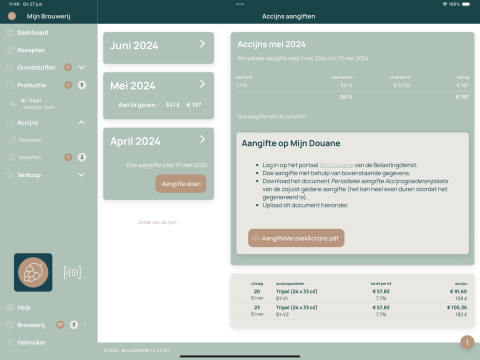Screen dimensions: 480x360
Task: Open the Gebruiker menu item
Action: 31,342
